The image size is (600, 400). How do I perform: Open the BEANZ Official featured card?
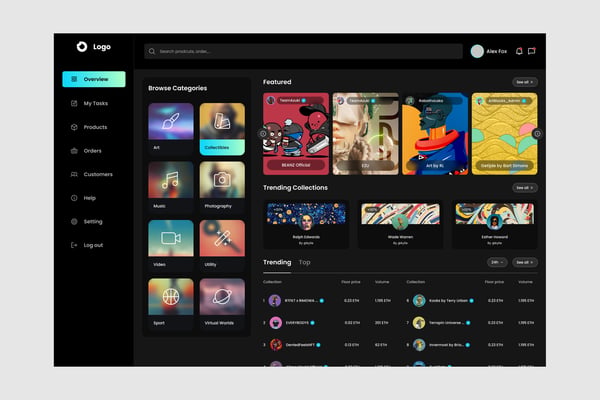(296, 134)
